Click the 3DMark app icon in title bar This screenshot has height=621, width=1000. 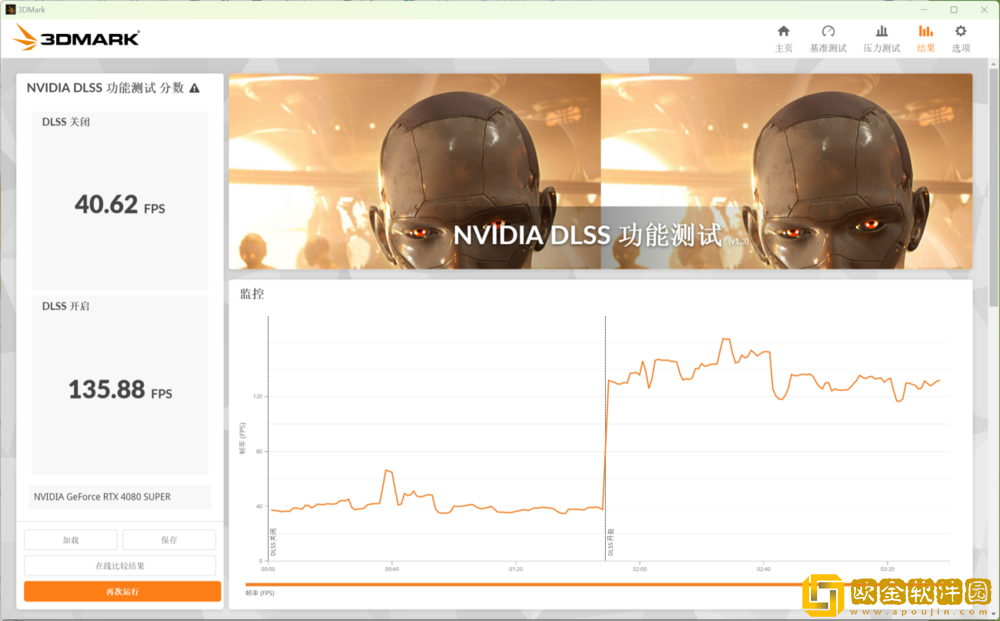[x=10, y=9]
